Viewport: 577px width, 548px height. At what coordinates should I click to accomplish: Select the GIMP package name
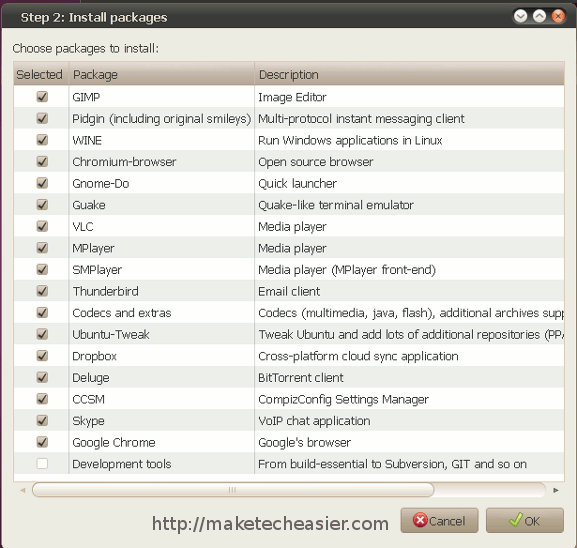86,97
